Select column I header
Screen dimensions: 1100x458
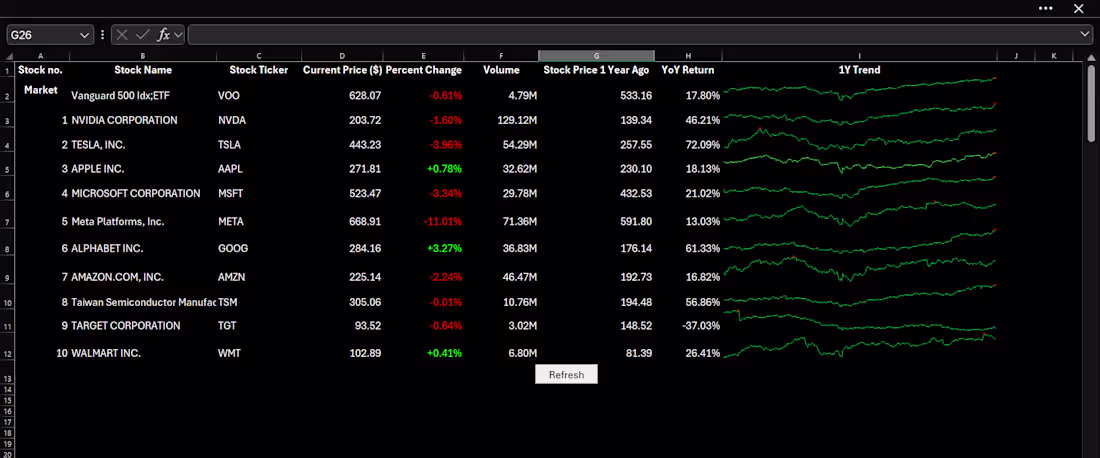[x=859, y=56]
